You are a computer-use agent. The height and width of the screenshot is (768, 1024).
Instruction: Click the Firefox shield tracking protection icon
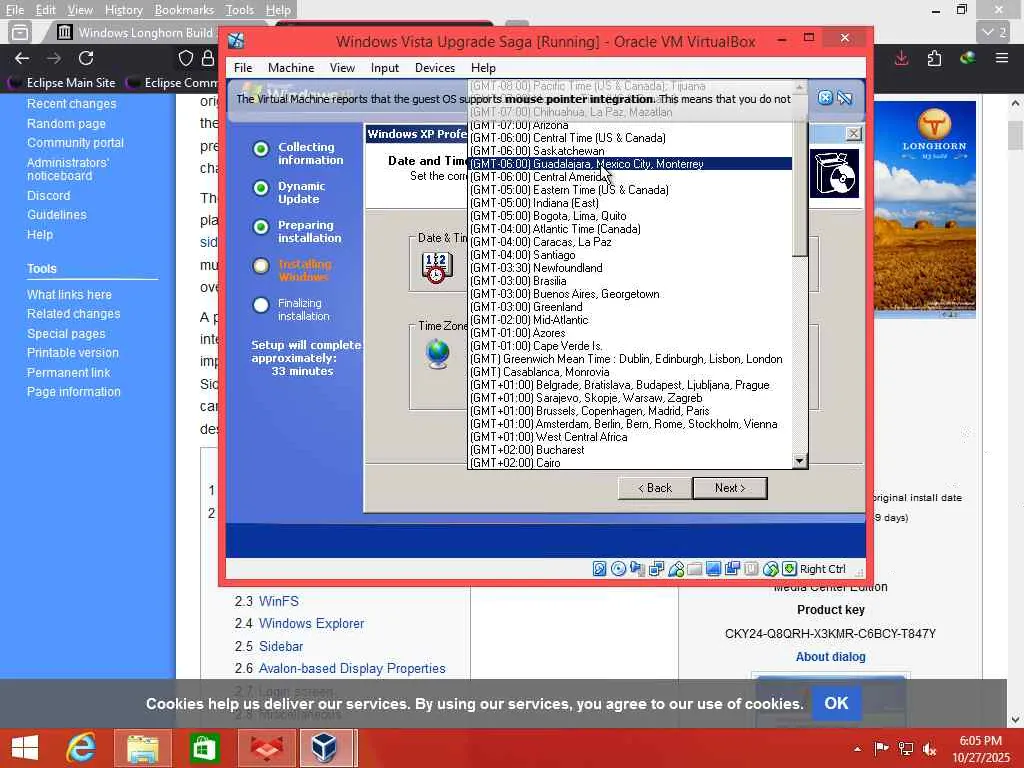186,58
